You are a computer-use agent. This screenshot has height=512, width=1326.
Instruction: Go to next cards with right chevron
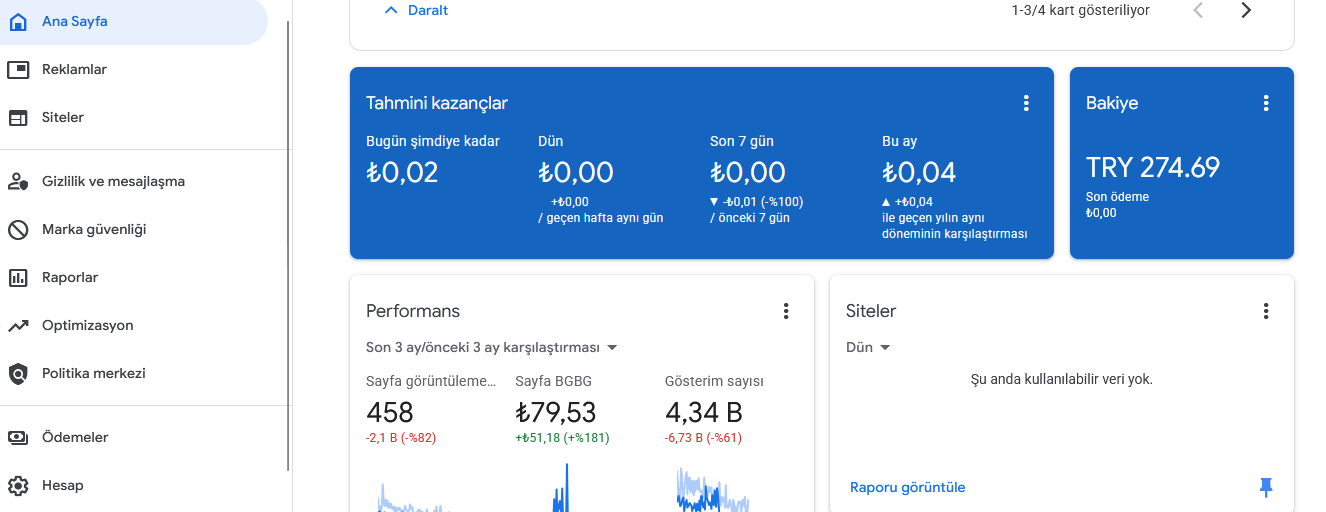click(x=1246, y=10)
